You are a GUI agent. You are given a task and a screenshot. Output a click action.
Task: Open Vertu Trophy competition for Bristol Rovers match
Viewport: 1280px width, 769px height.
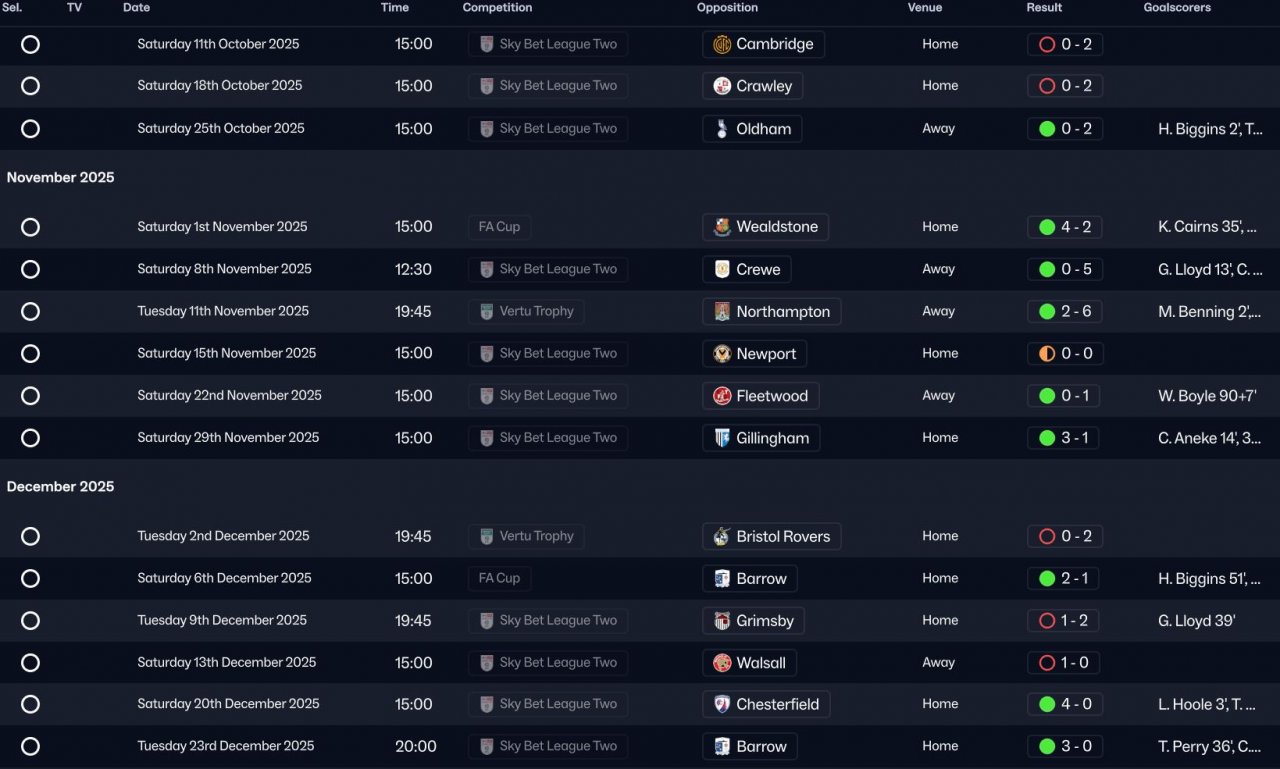click(536, 537)
